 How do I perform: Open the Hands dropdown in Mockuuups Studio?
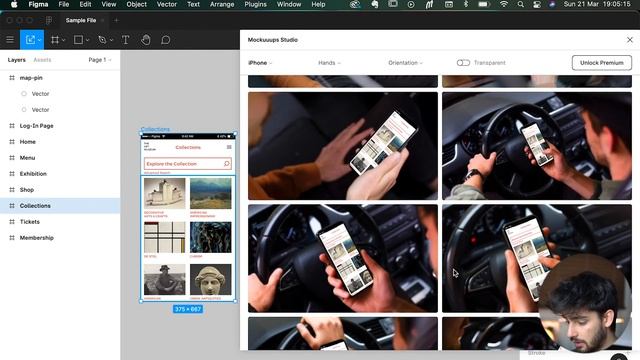[329, 63]
